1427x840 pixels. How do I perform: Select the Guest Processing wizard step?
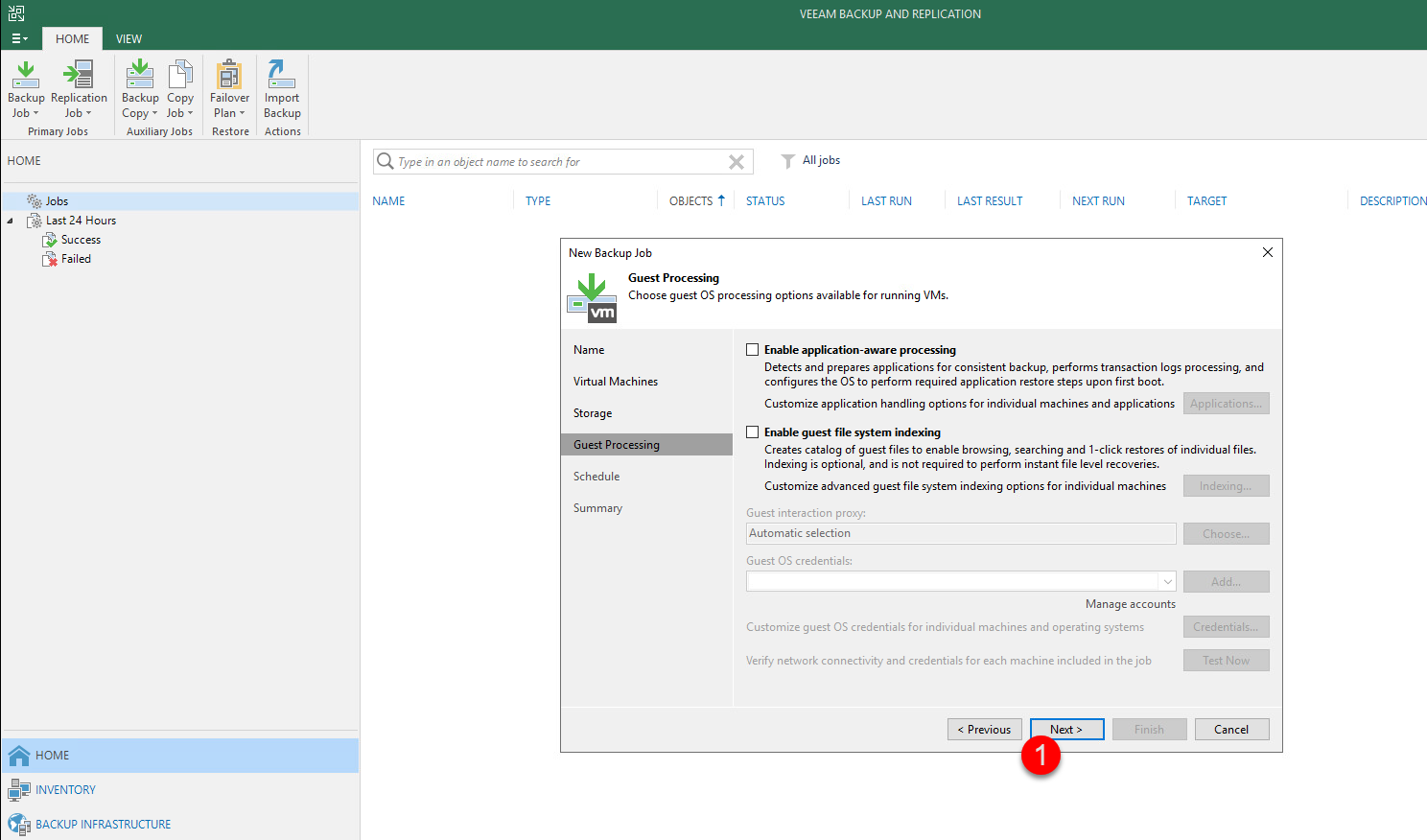pyautogui.click(x=646, y=445)
